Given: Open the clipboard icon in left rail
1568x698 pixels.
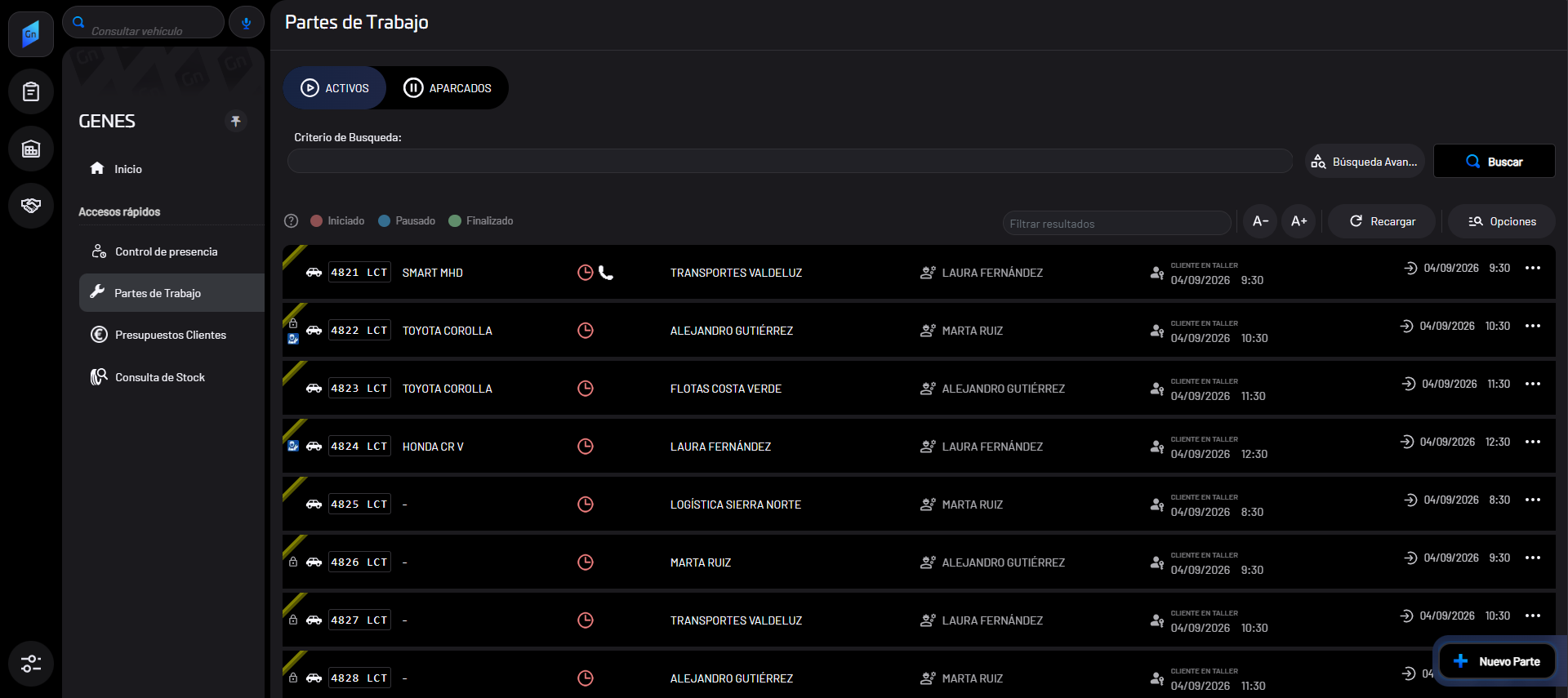Looking at the screenshot, I should point(31,91).
